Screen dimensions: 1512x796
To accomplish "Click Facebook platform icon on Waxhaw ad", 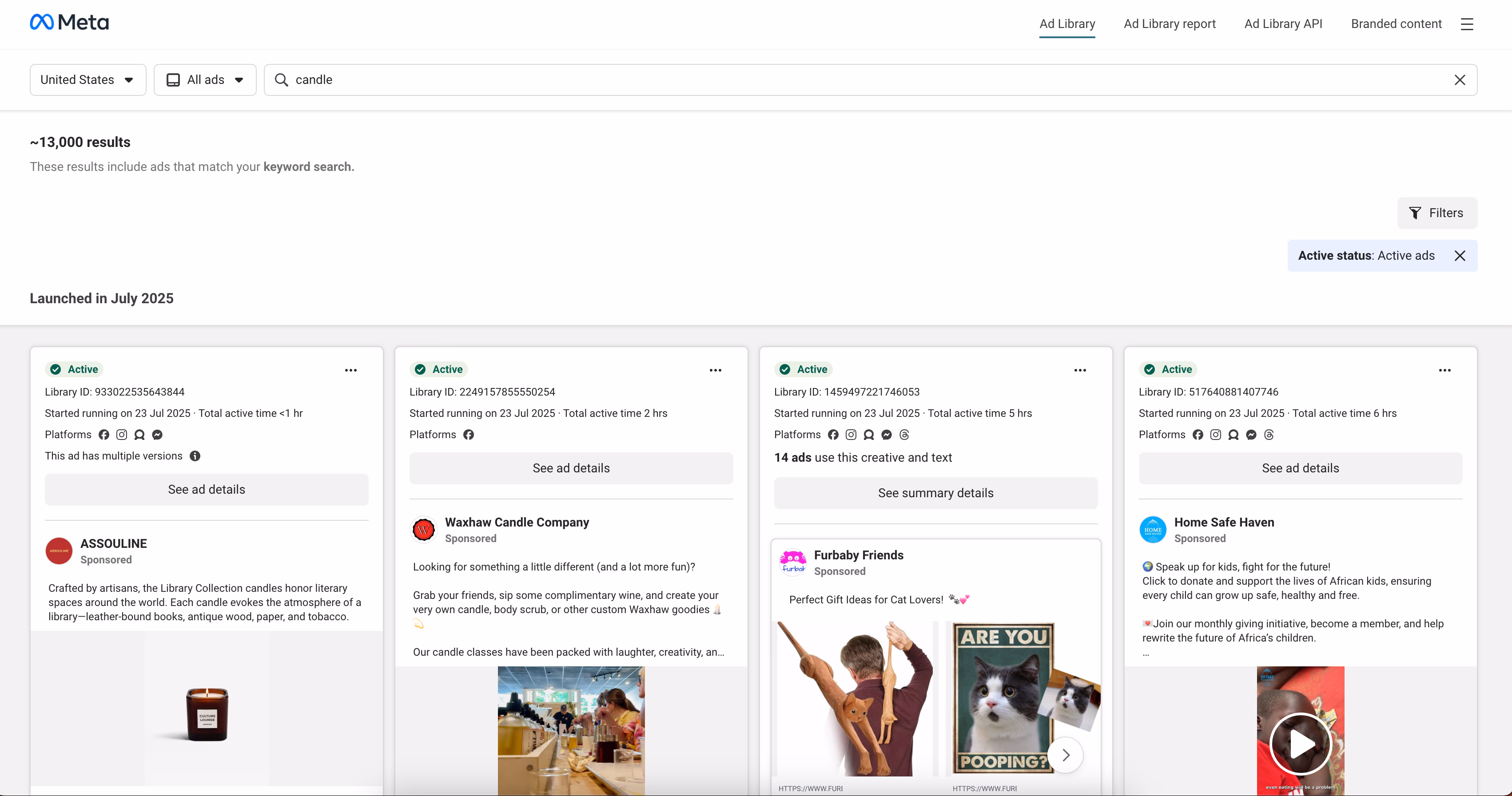I will coord(468,435).
